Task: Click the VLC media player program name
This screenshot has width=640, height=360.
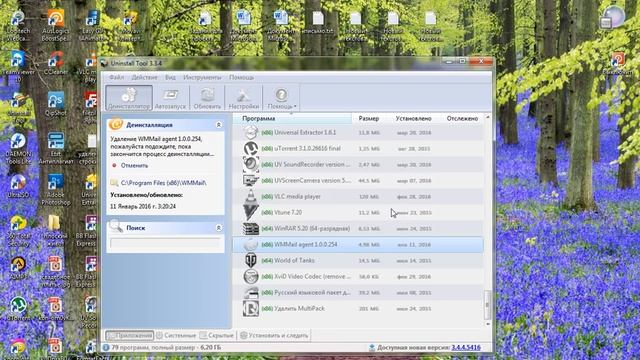Action: pos(298,196)
